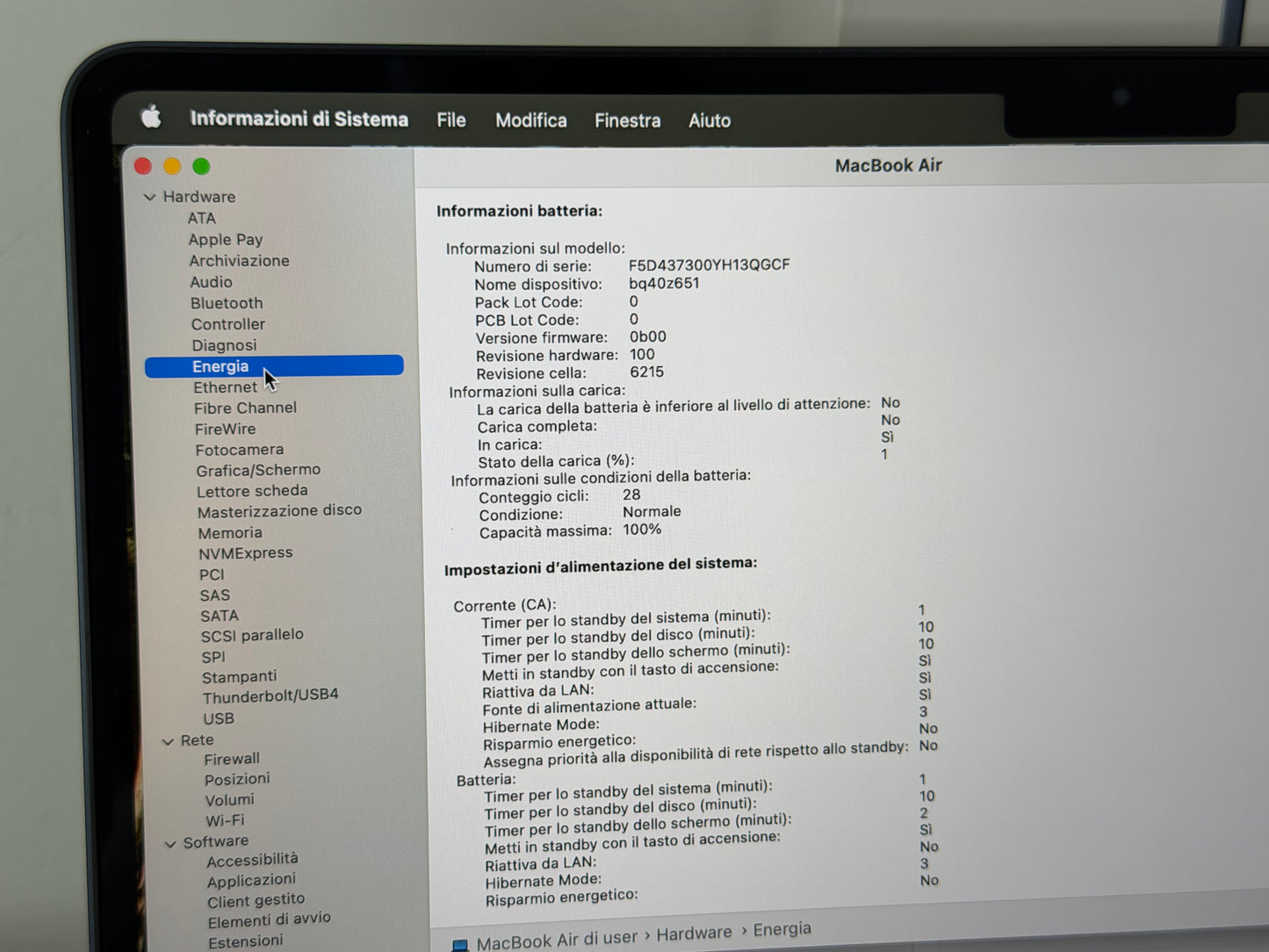Select Grafica/Schermo in the sidebar
This screenshot has width=1269, height=952.
click(x=258, y=471)
